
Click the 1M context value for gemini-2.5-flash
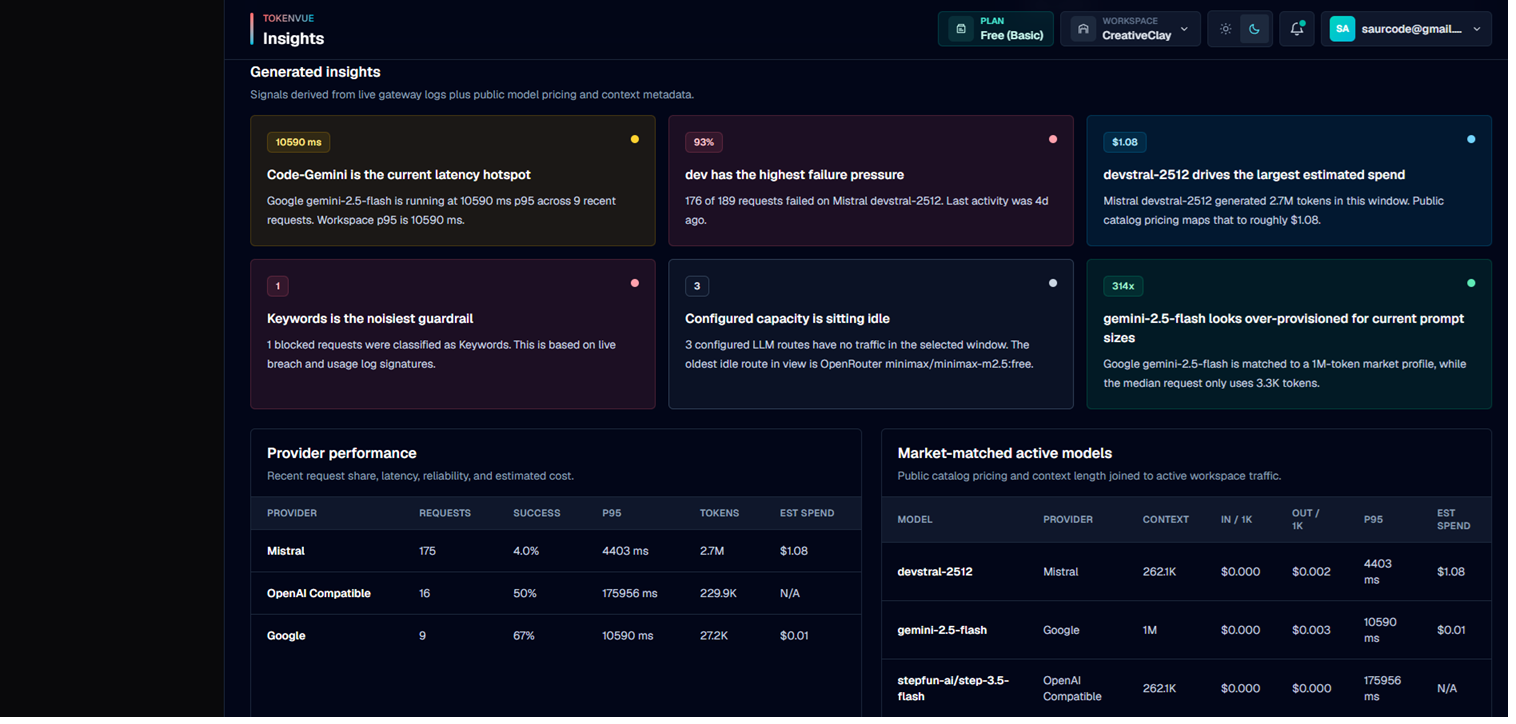point(1150,630)
